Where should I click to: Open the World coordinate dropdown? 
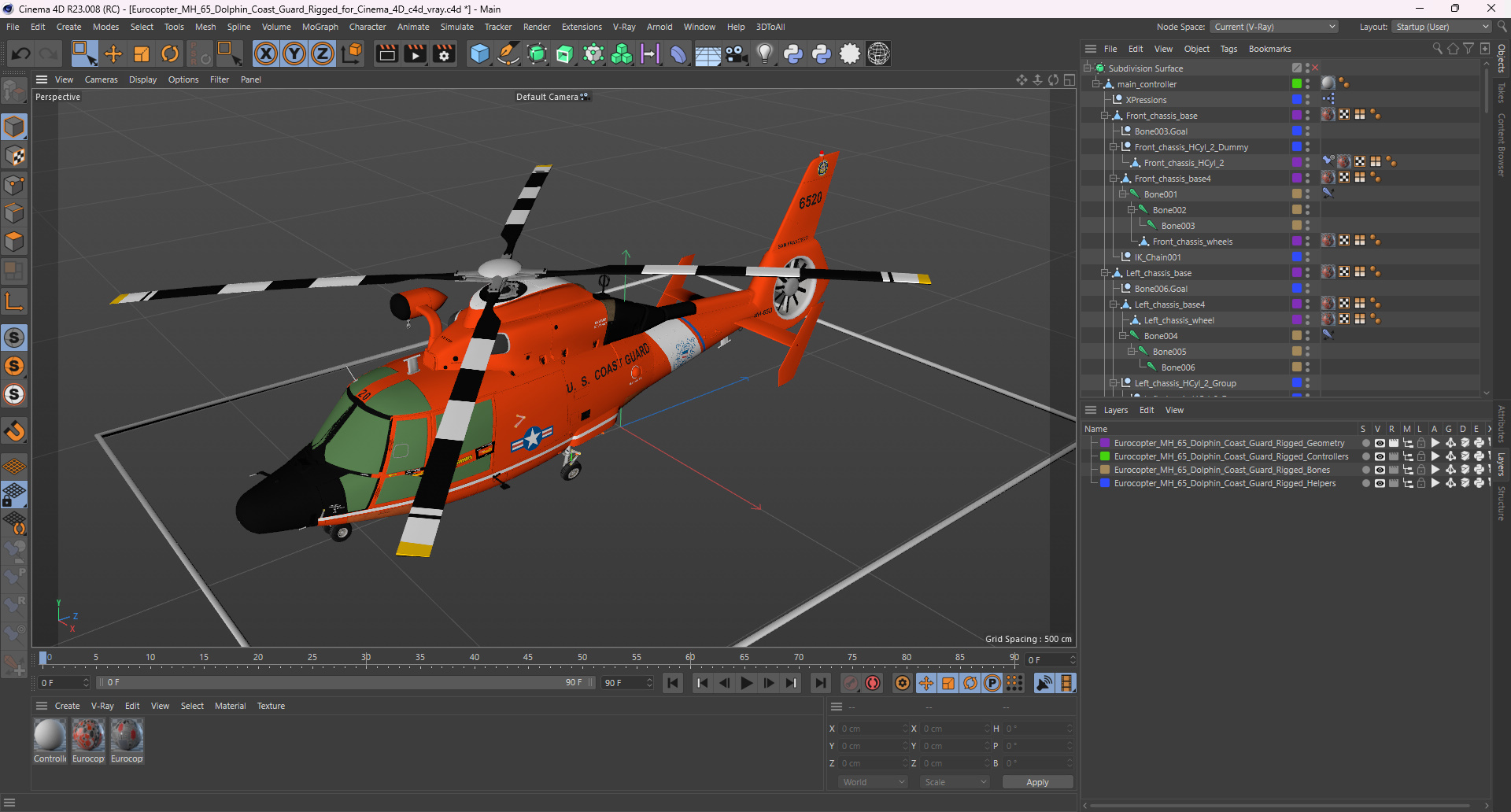[x=874, y=782]
